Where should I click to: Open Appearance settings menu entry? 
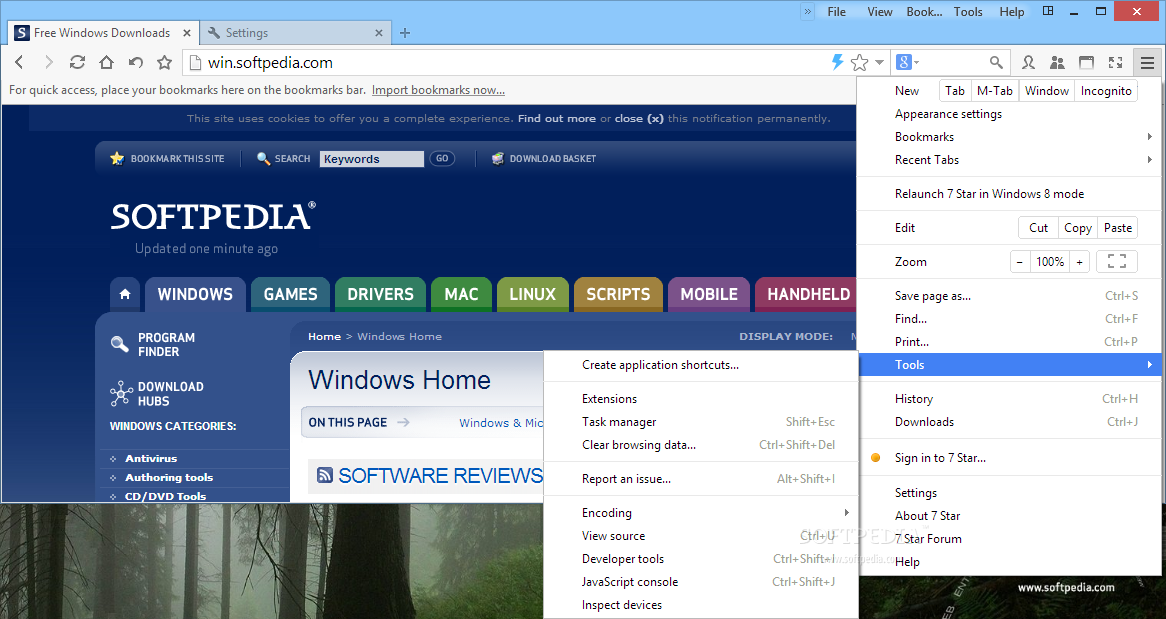(1008, 114)
